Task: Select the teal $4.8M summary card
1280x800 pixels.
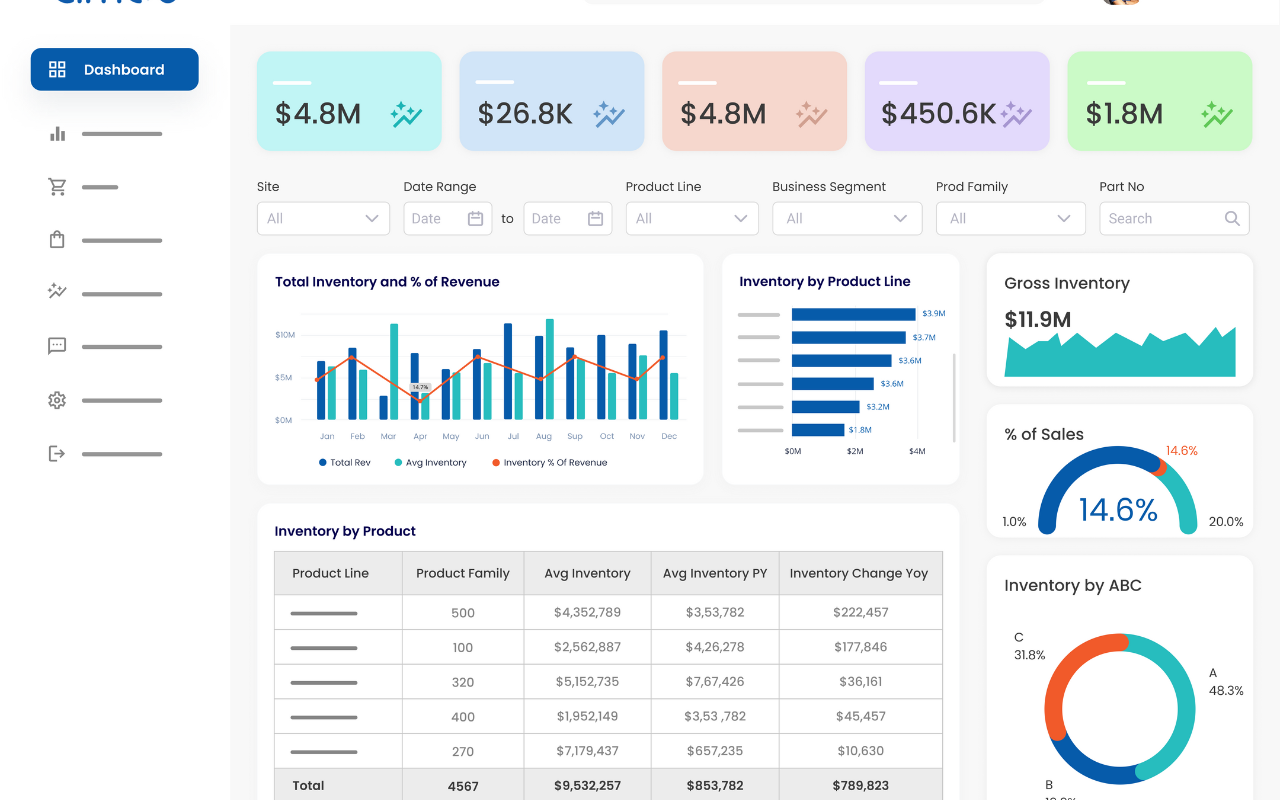Action: click(349, 101)
